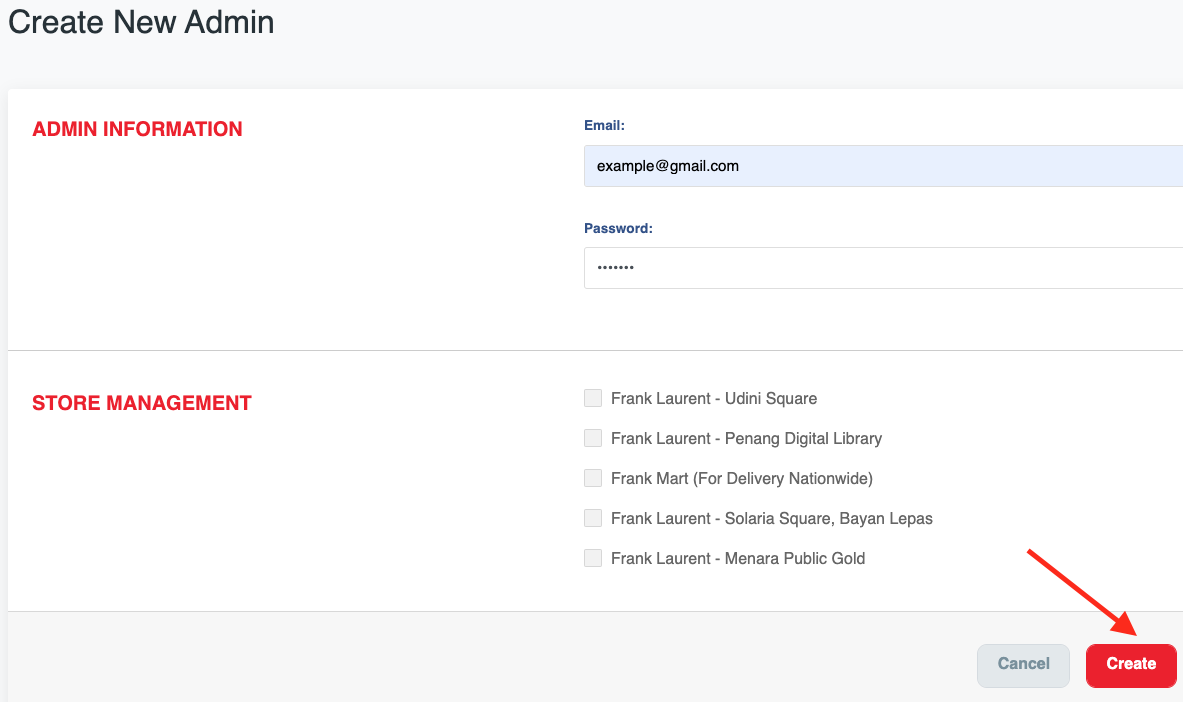The image size is (1183, 702).
Task: Check the Frank Laurent - Udini Square checkbox
Action: point(593,398)
